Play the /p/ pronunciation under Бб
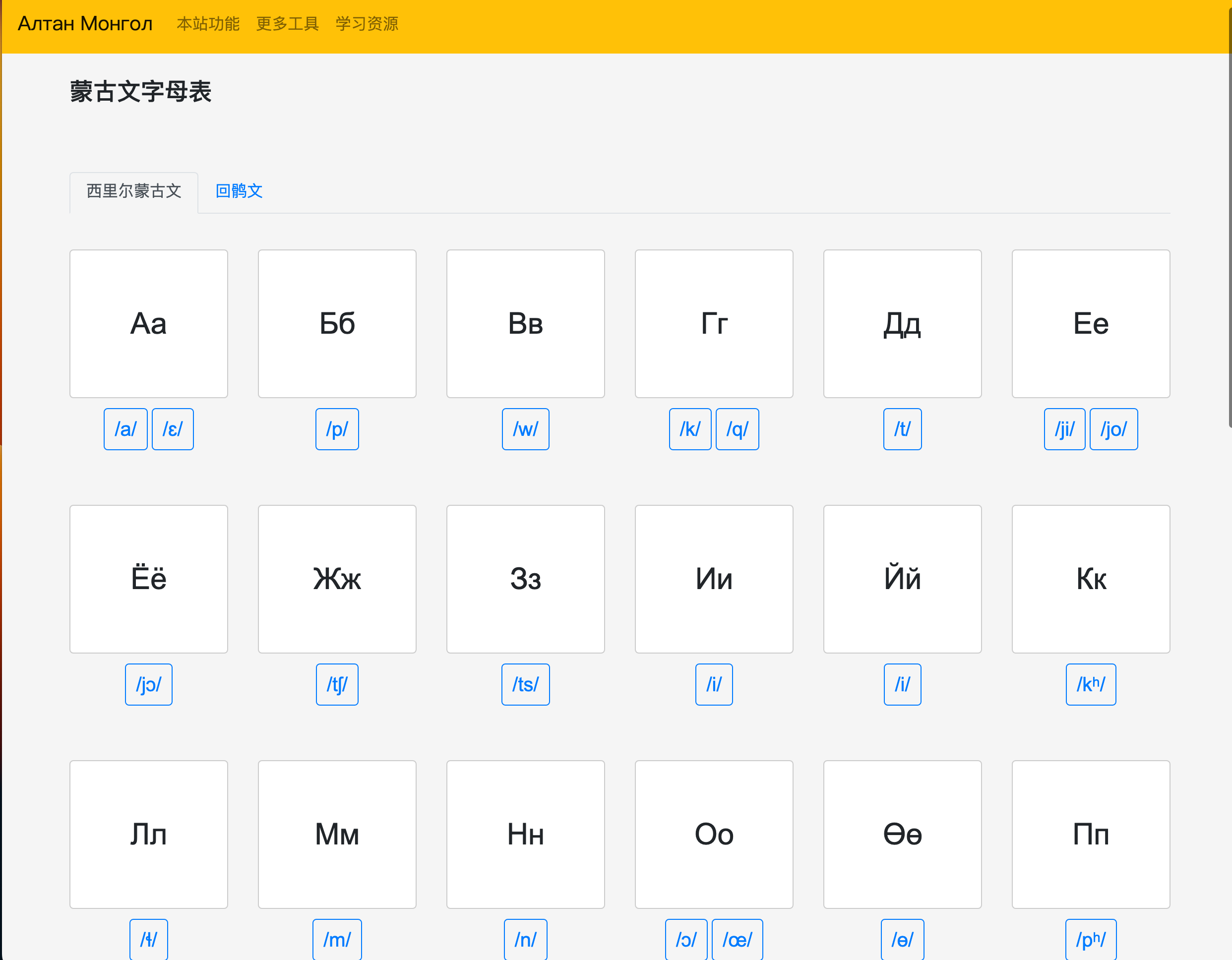 (337, 429)
